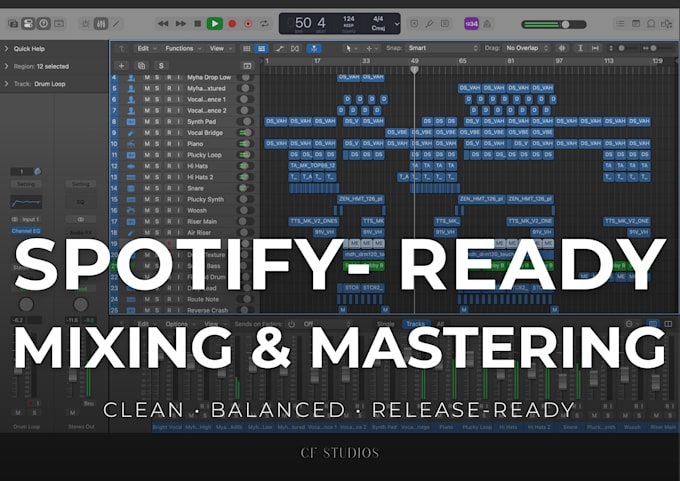Toggle Vertical Auto Zoom button
This screenshot has height=481, width=680.
pos(580,49)
